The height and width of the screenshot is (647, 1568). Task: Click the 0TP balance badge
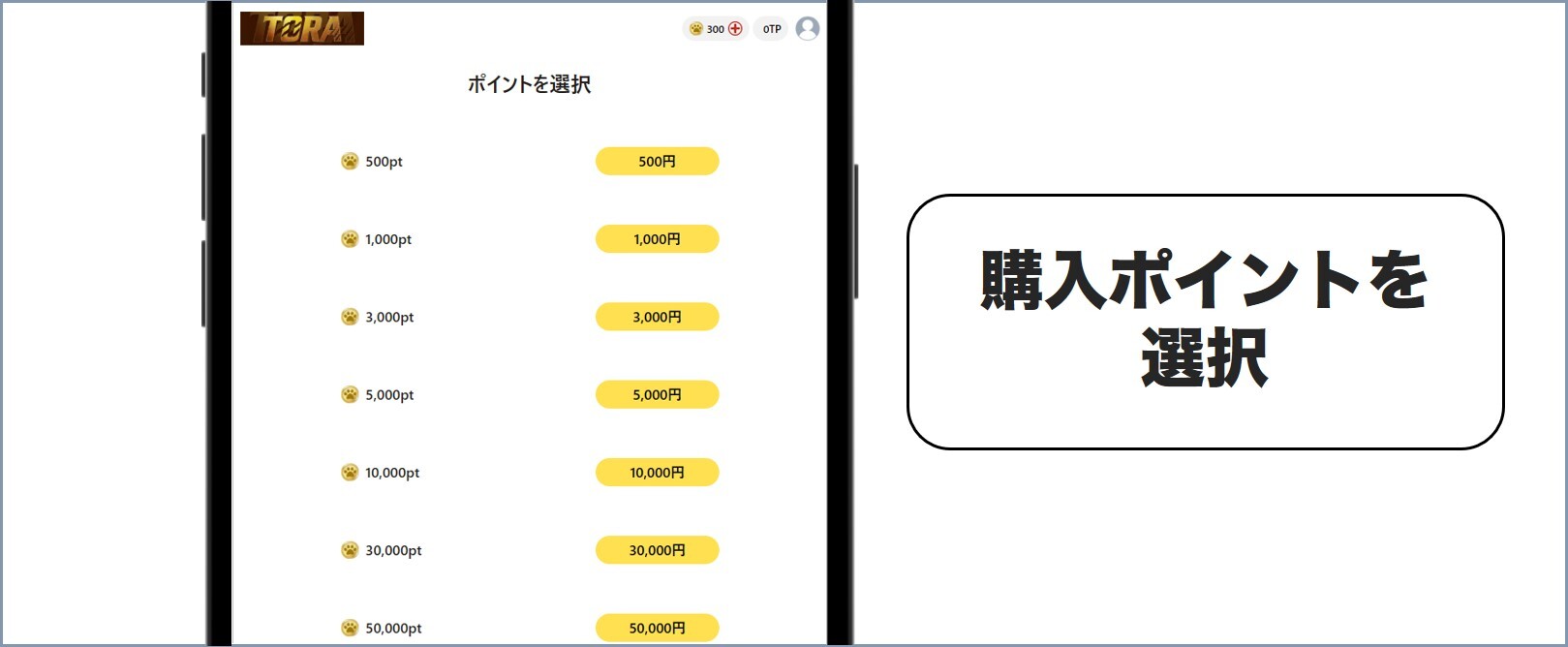point(772,29)
